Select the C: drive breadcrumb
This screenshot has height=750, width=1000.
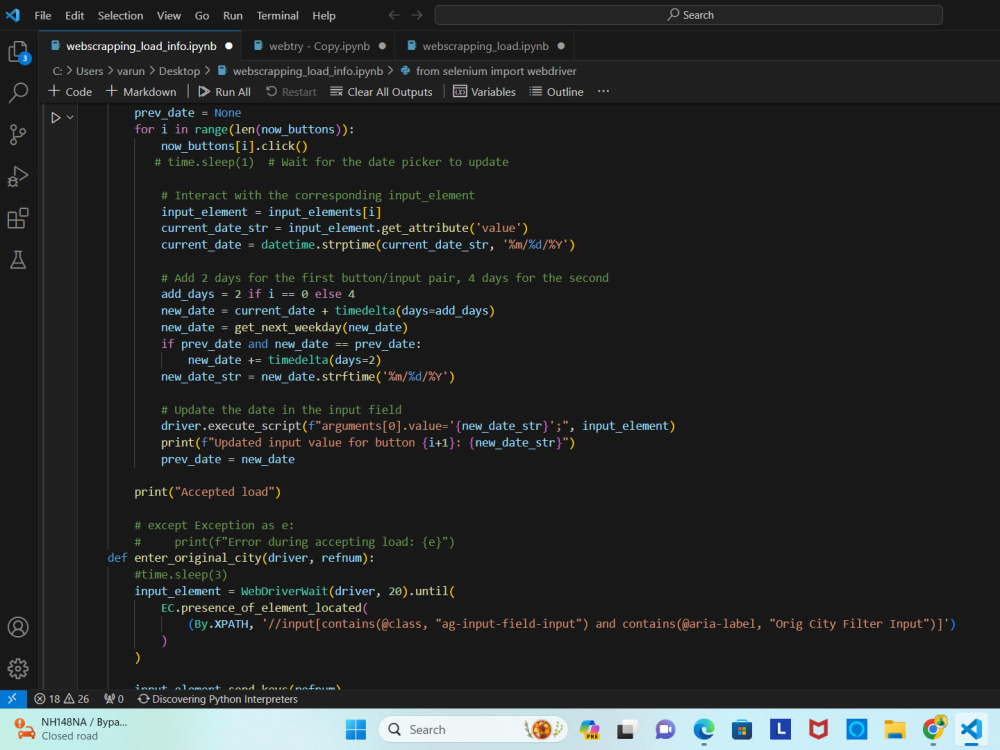pyautogui.click(x=57, y=71)
